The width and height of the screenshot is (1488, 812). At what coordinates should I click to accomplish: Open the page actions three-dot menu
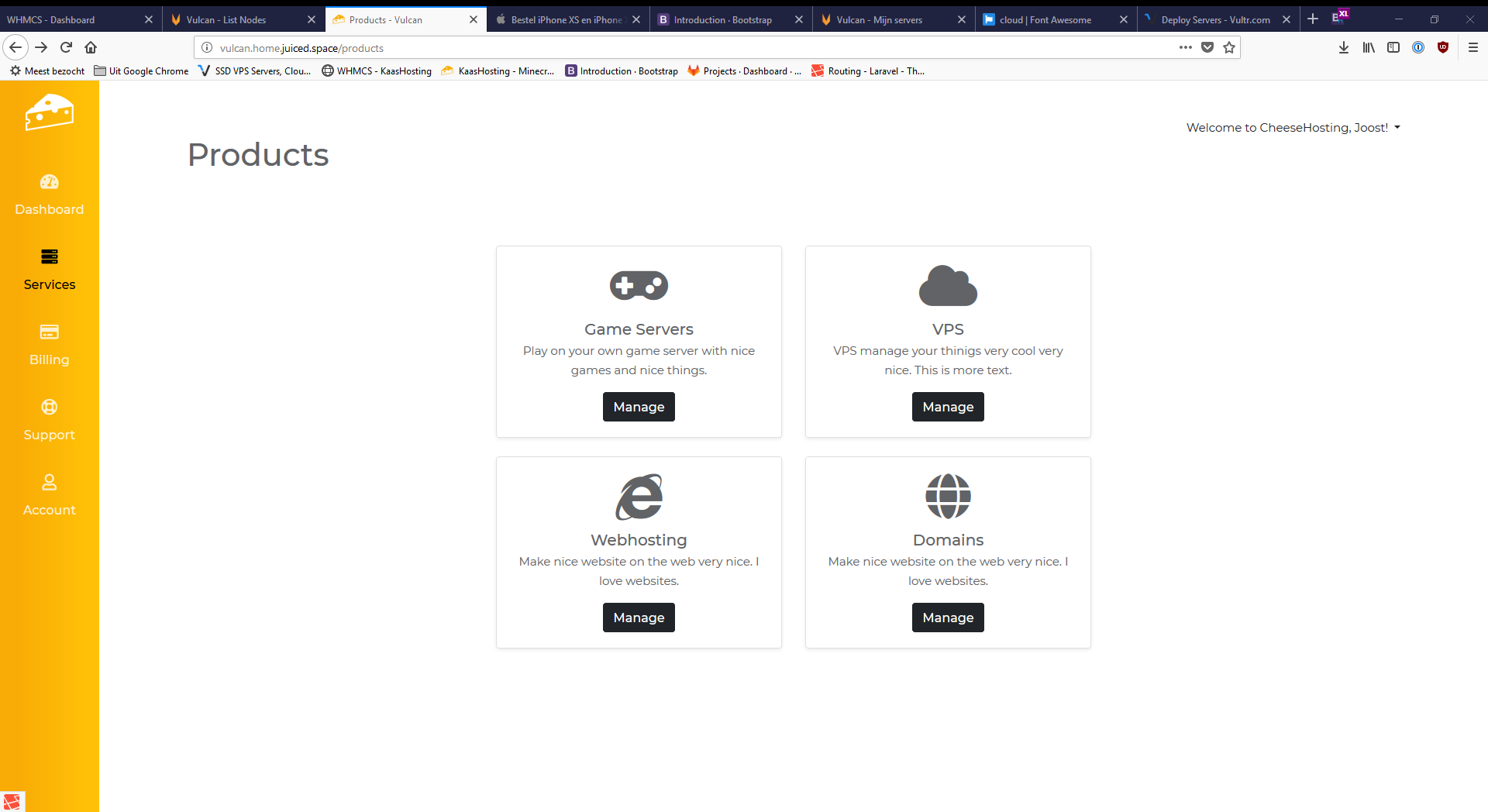tap(1185, 47)
